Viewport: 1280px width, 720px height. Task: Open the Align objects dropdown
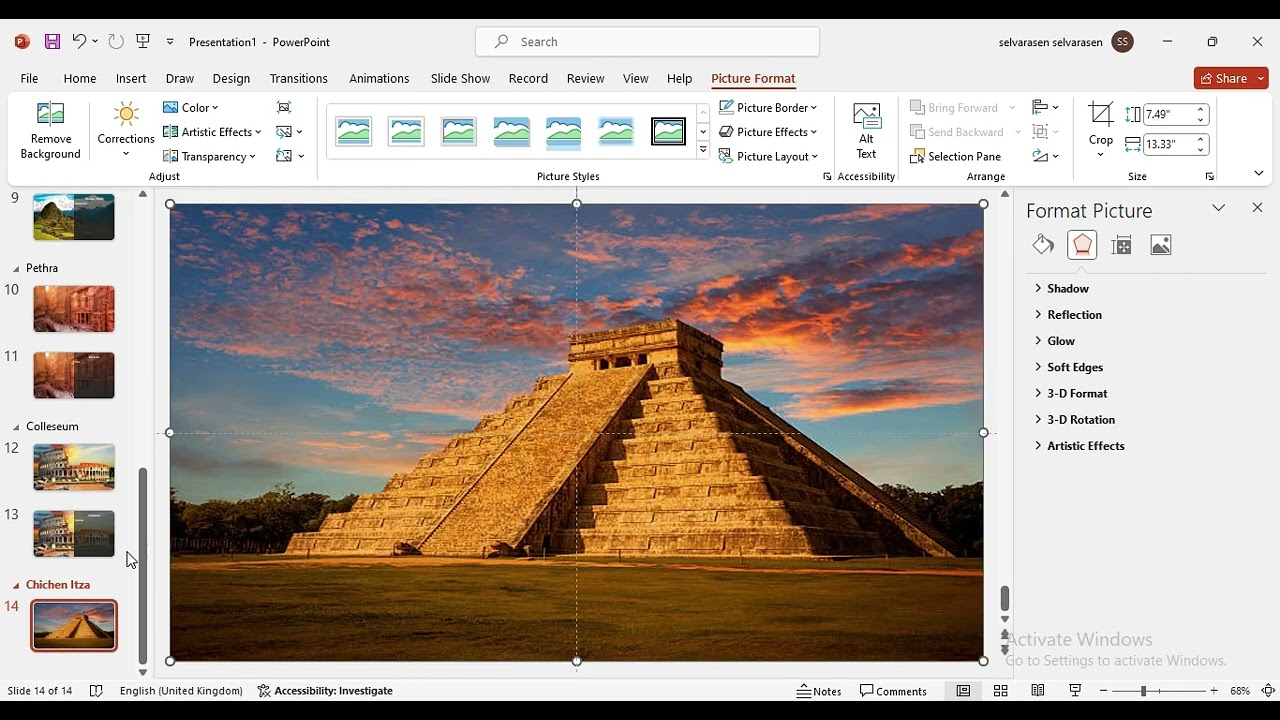click(1046, 107)
